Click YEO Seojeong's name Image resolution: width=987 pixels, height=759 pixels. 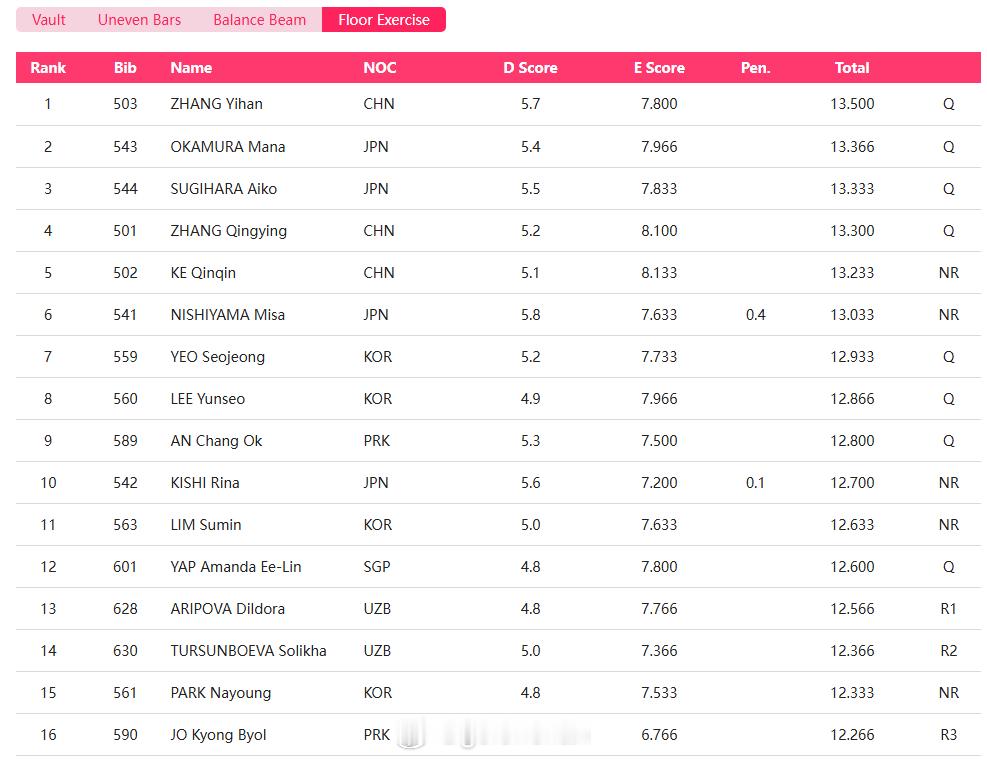(218, 357)
